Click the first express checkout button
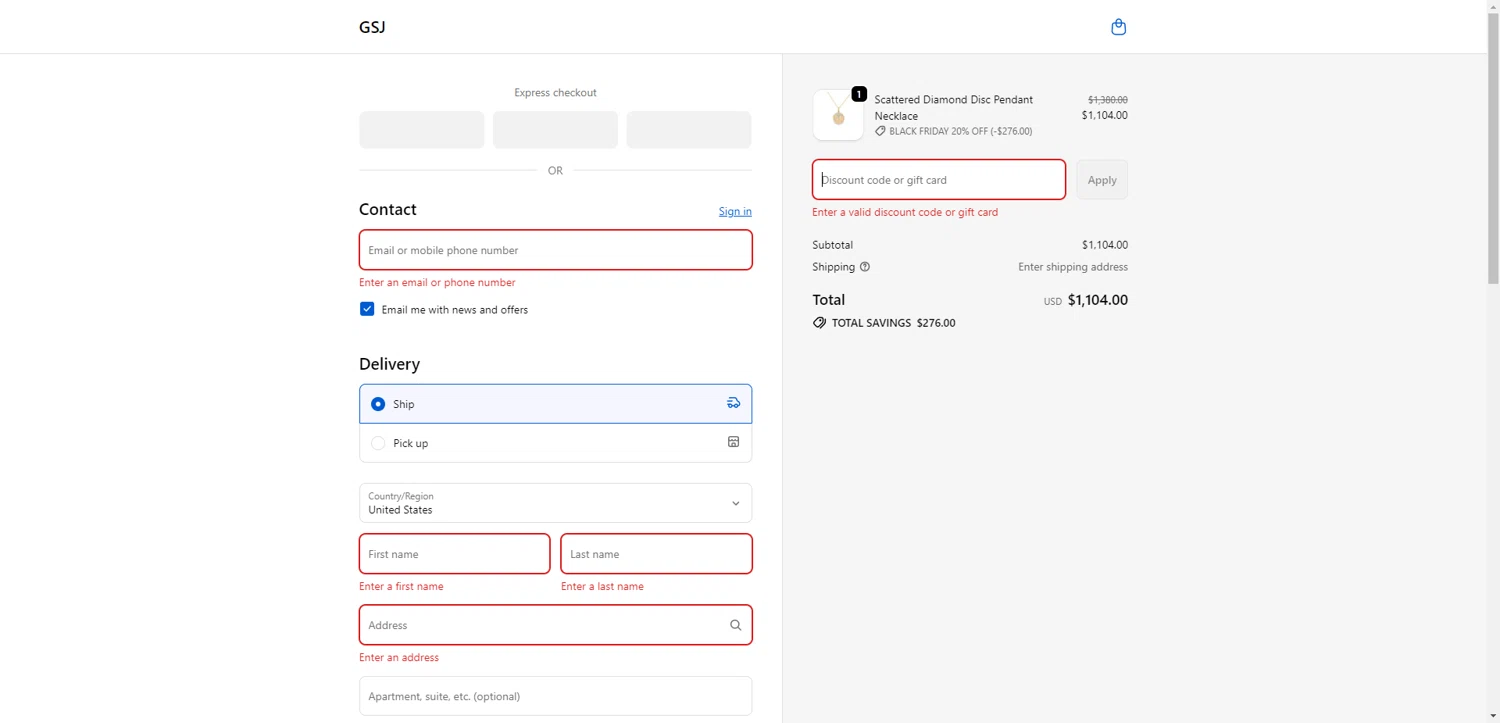 (422, 130)
